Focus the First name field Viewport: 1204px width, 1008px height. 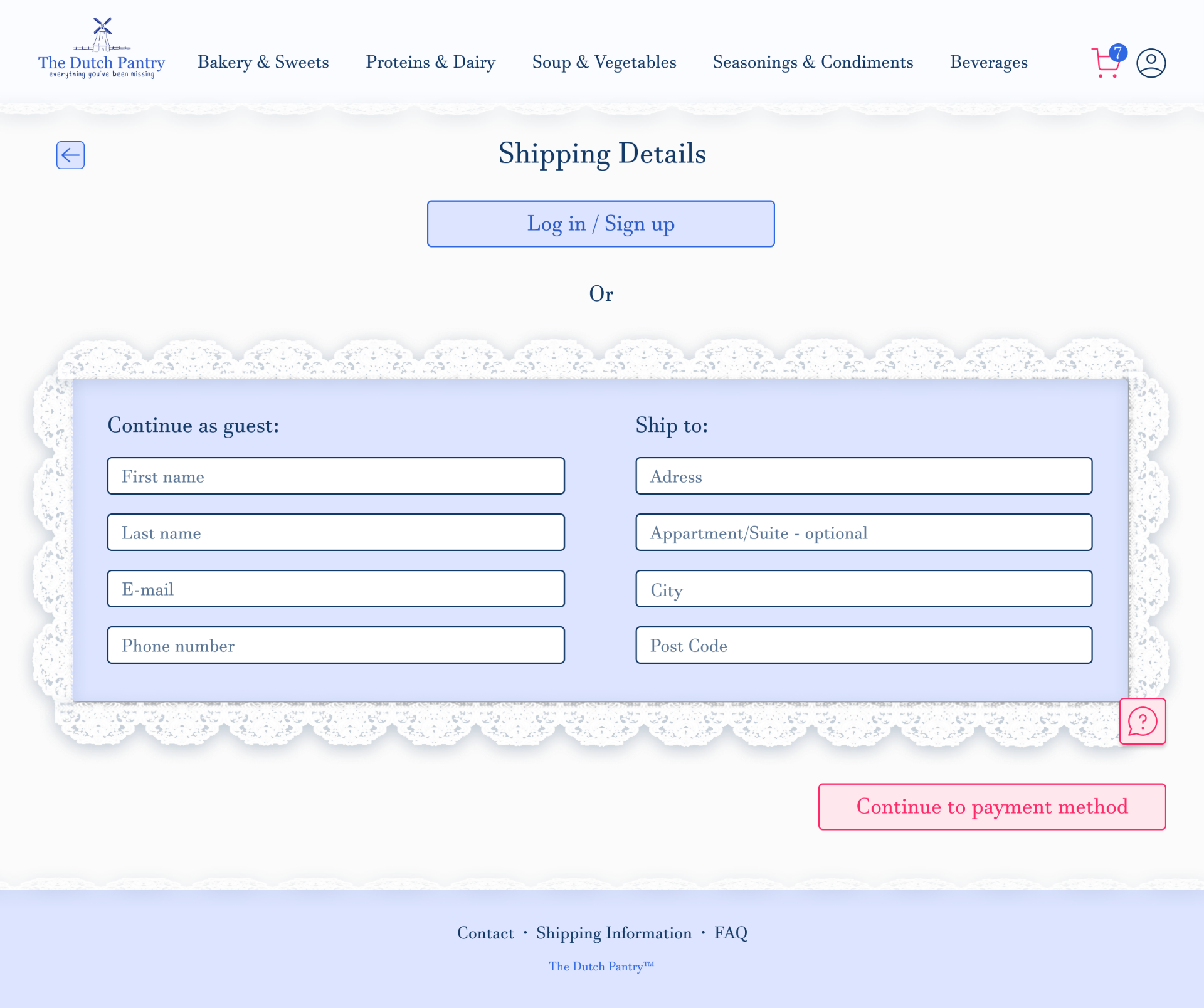[335, 476]
